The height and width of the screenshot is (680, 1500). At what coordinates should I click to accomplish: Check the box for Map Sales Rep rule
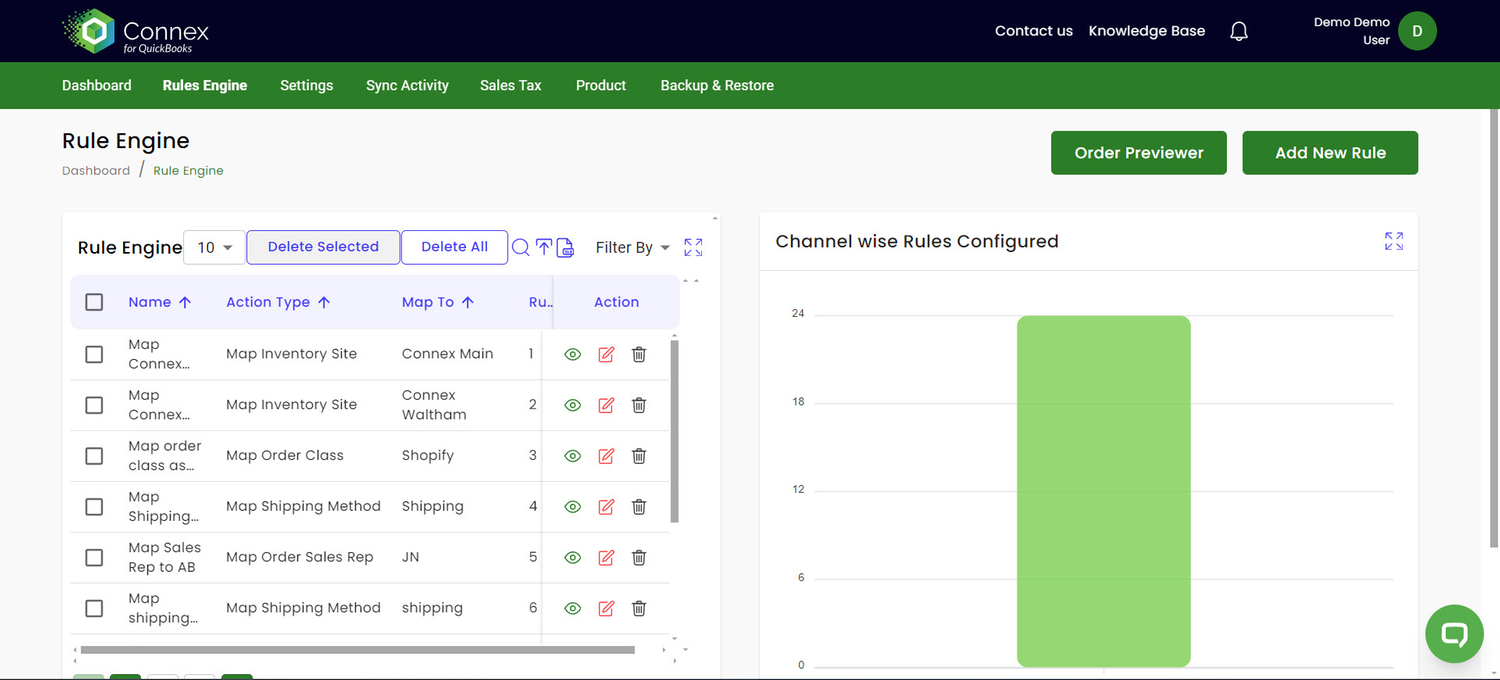pyautogui.click(x=94, y=557)
